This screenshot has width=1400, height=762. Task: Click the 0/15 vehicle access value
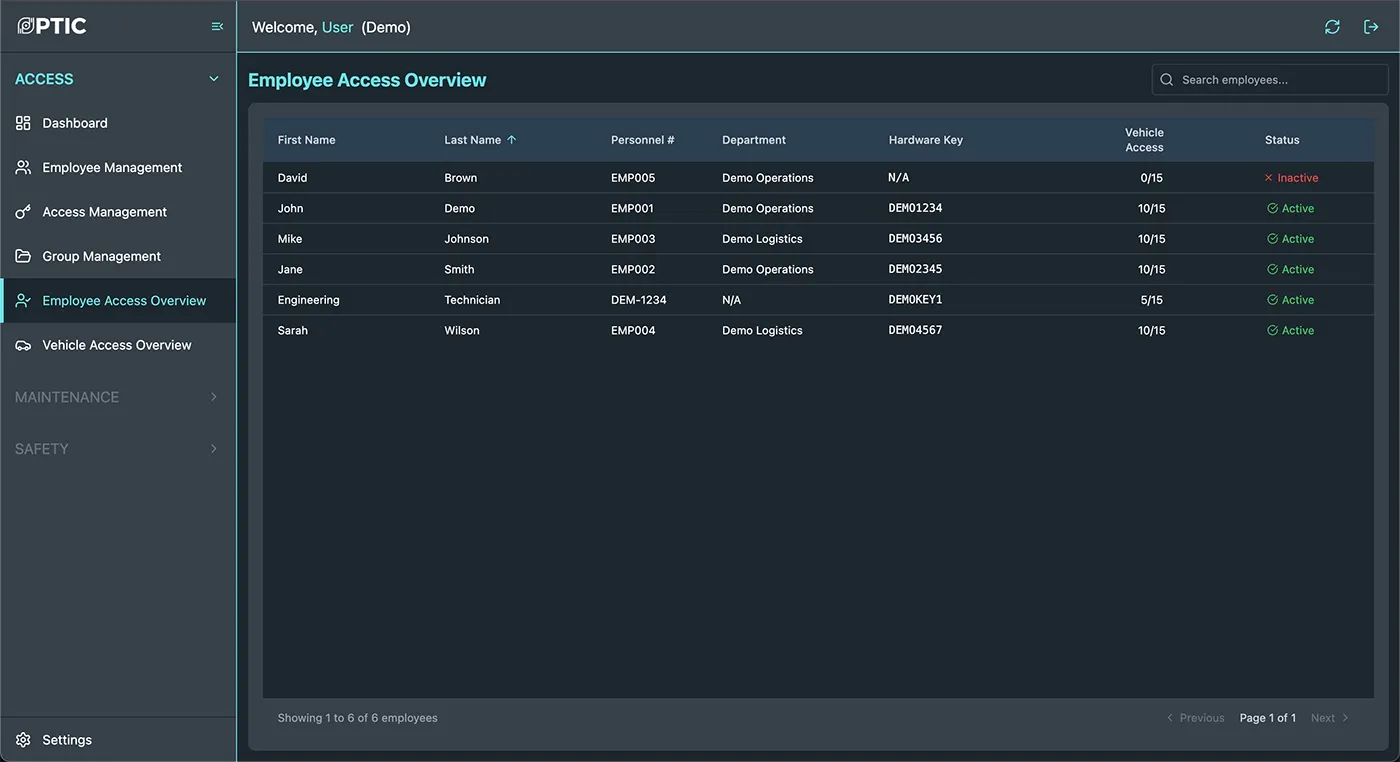pyautogui.click(x=1151, y=178)
